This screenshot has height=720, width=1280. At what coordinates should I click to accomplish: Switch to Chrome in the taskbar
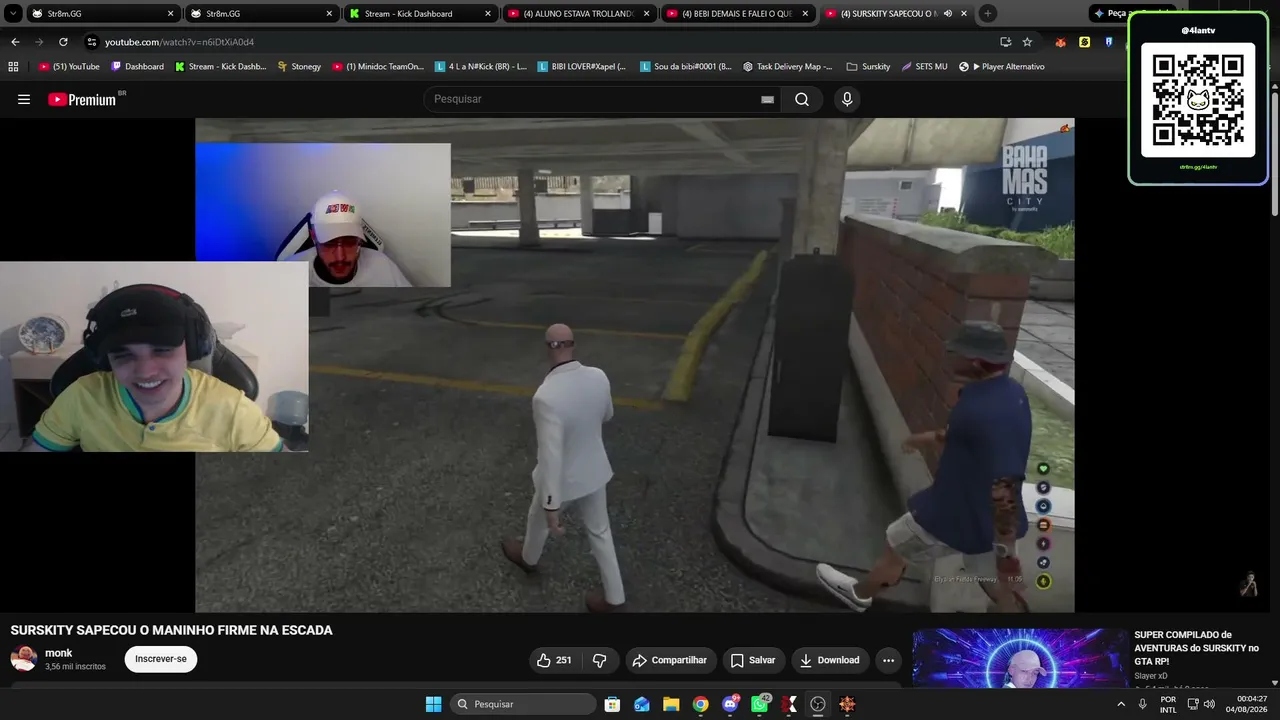(700, 704)
